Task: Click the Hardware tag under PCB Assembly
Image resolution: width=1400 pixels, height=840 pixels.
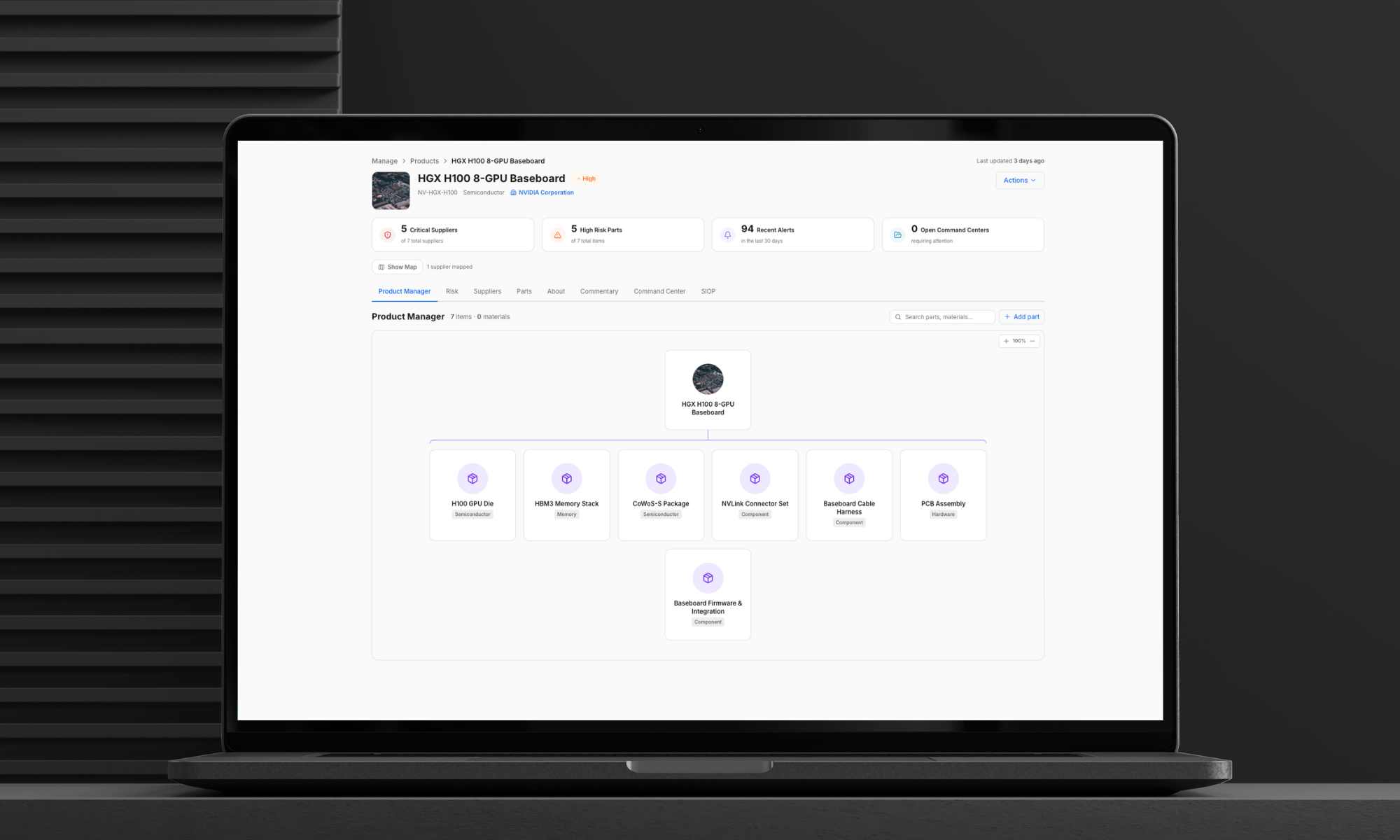Action: tap(944, 514)
